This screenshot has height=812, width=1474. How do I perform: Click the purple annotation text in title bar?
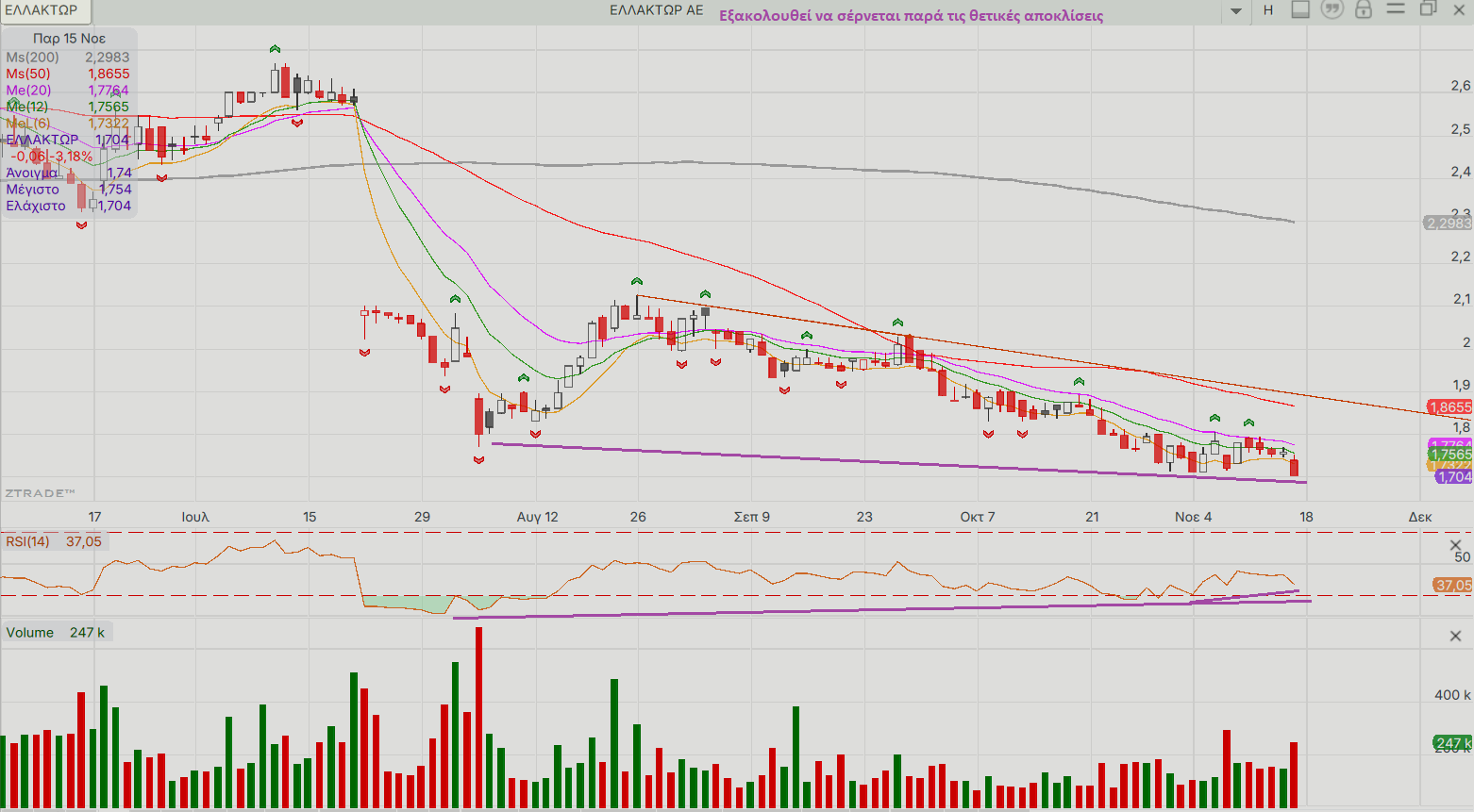pos(911,16)
